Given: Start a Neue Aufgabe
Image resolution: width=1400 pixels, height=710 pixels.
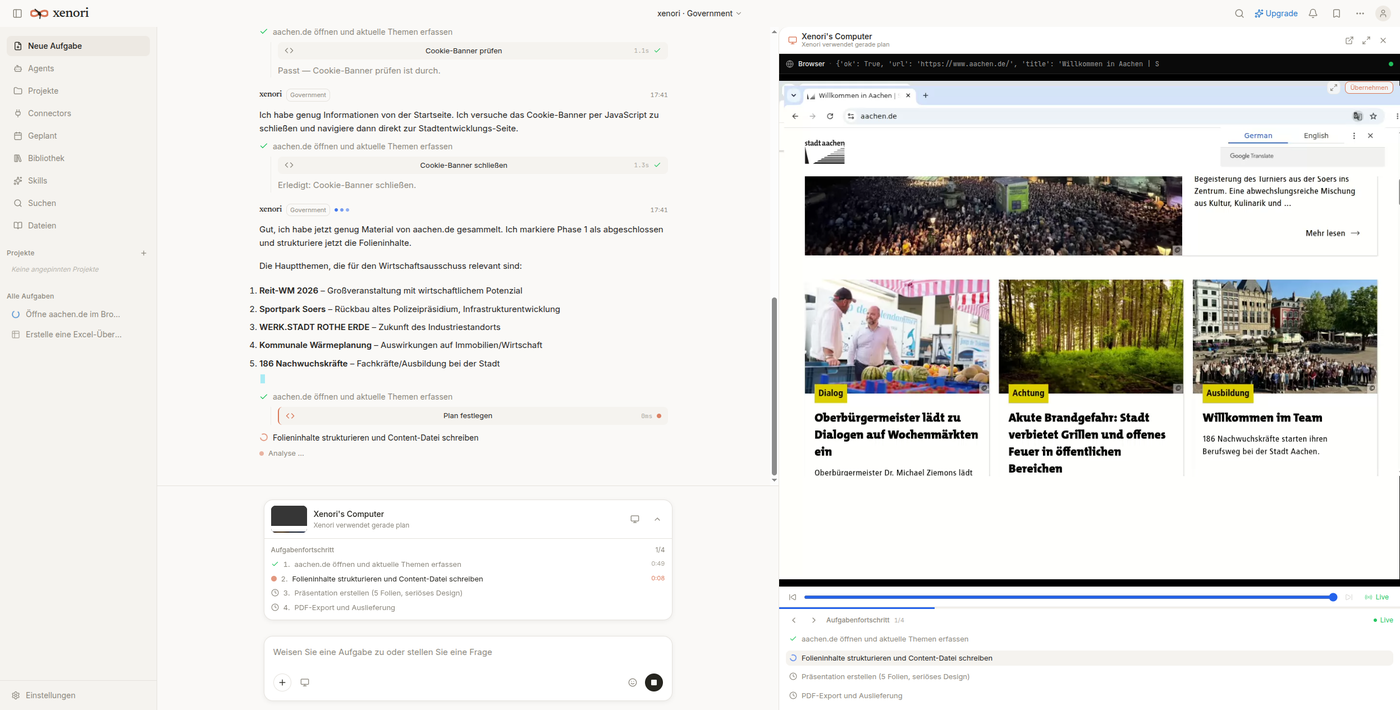Looking at the screenshot, I should coord(78,46).
